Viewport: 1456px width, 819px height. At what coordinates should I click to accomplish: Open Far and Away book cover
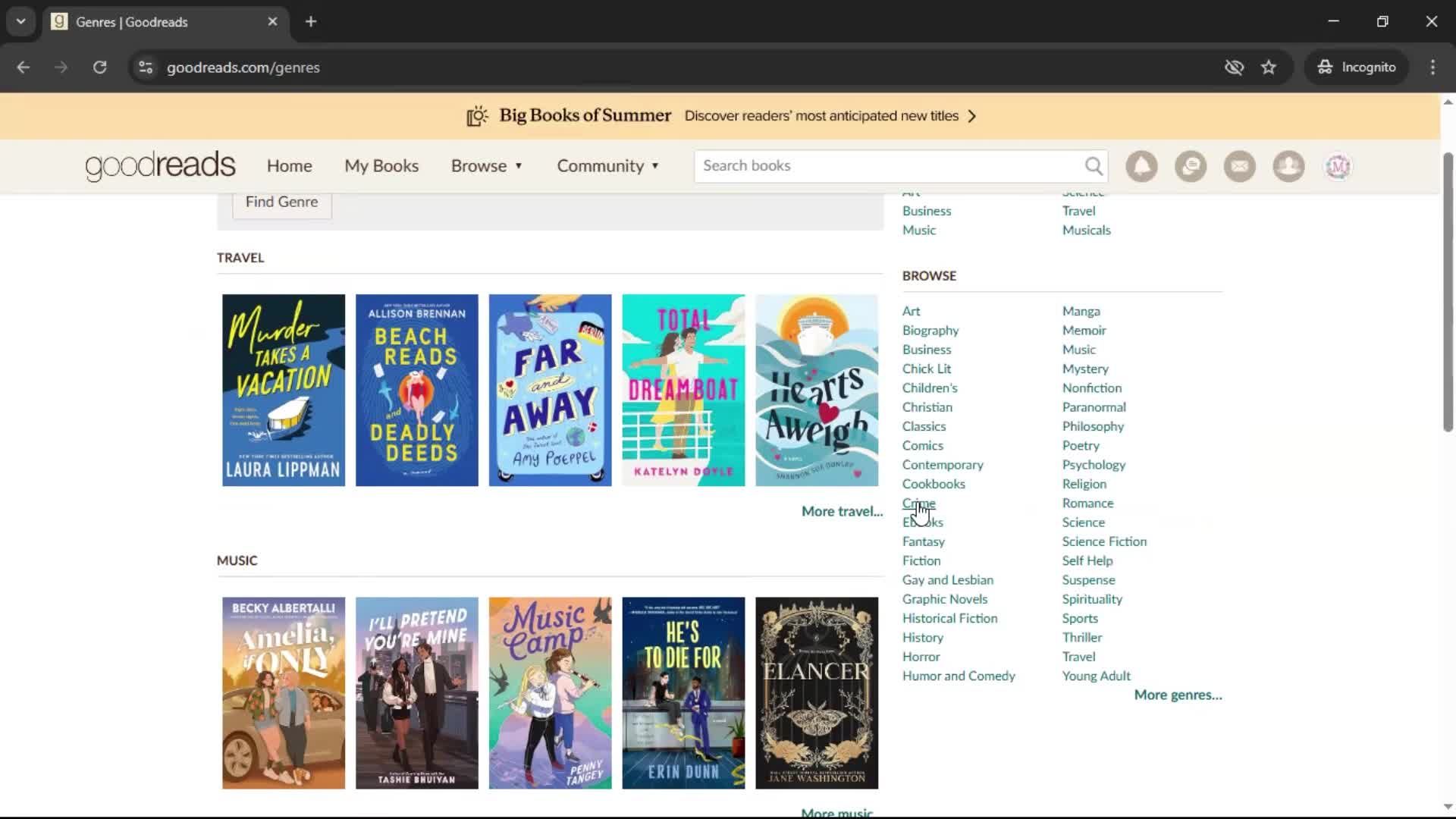[x=550, y=391]
